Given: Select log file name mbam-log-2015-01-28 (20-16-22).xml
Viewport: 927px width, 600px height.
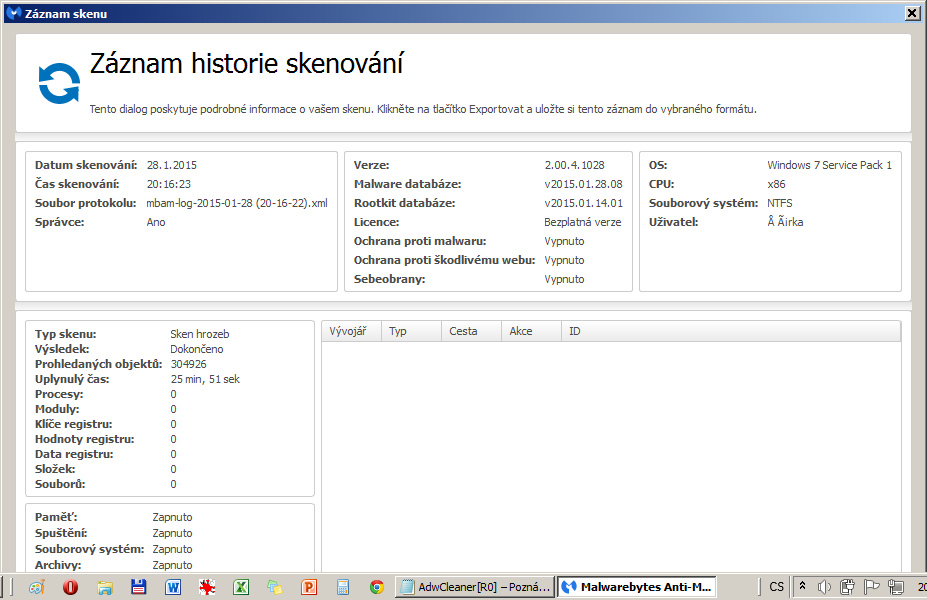Looking at the screenshot, I should 237,203.
